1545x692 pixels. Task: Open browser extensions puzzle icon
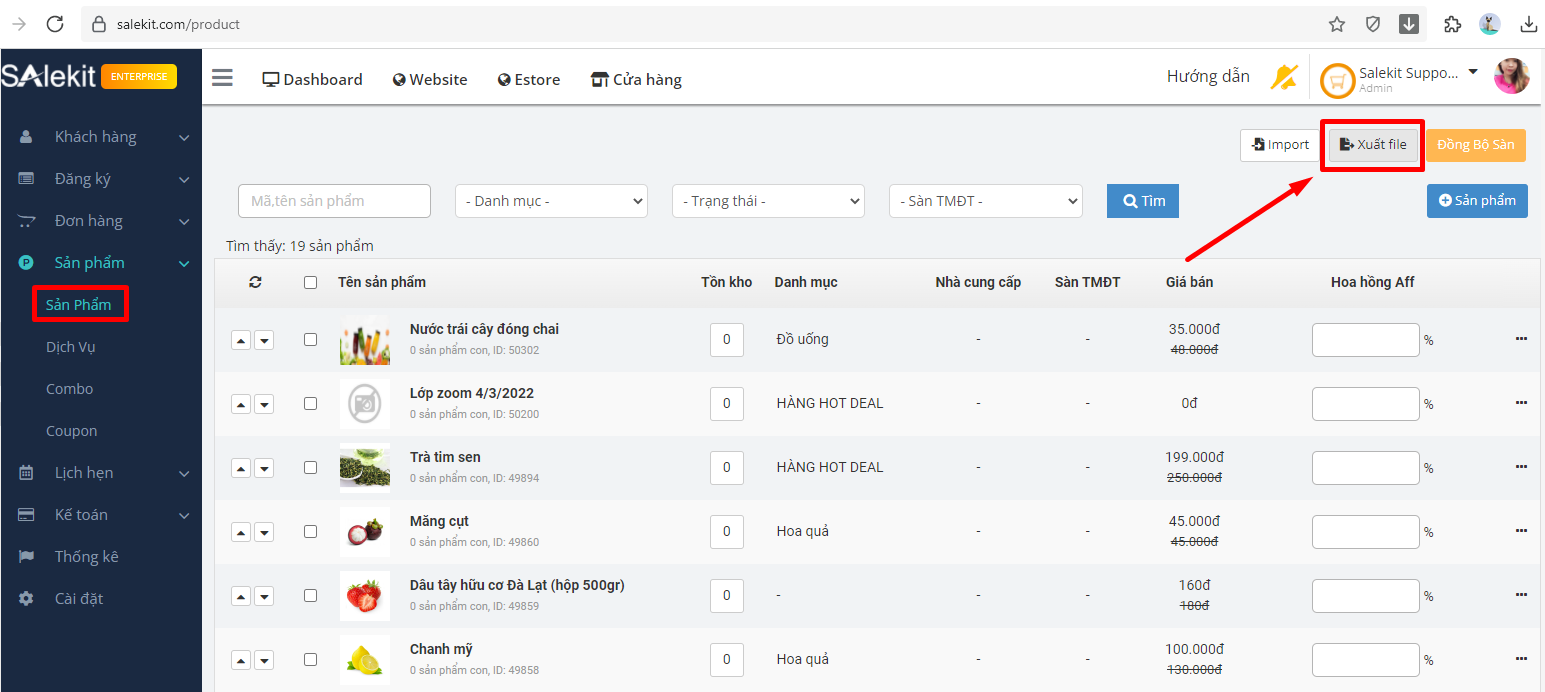[1453, 24]
